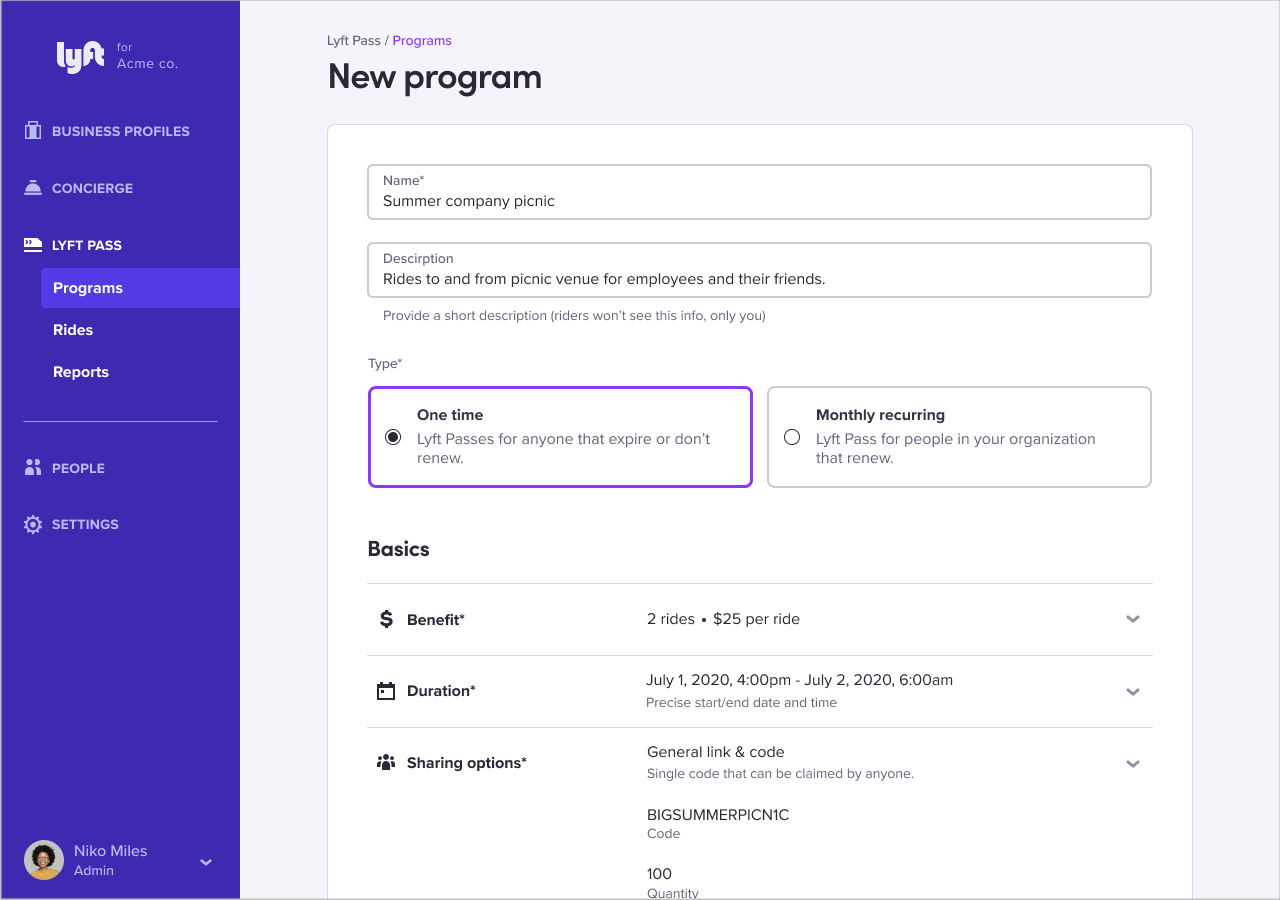Click the group icon next to Sharing options
This screenshot has height=900, width=1280.
[386, 762]
